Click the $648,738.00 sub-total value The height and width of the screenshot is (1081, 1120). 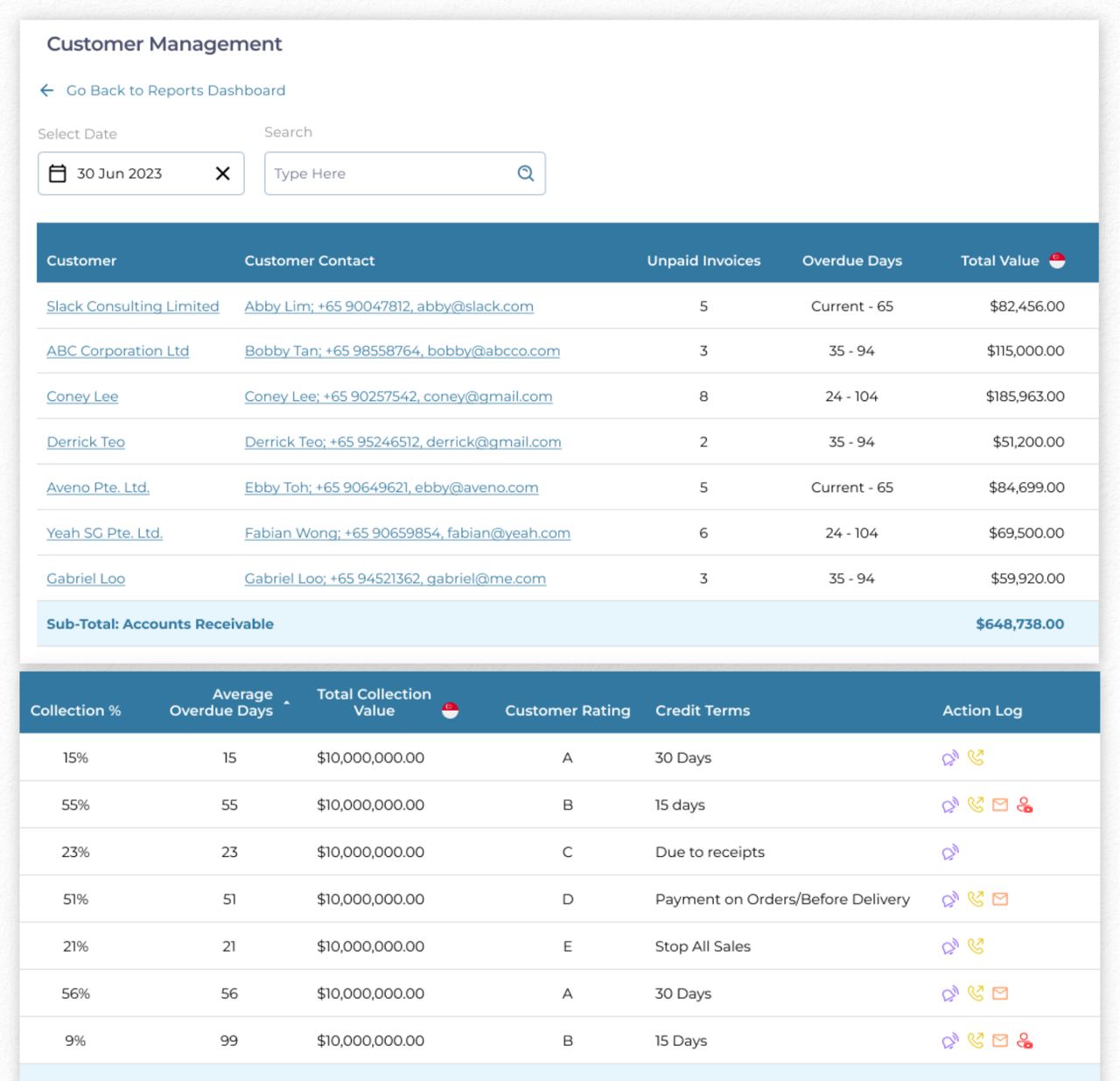pyautogui.click(x=1020, y=624)
